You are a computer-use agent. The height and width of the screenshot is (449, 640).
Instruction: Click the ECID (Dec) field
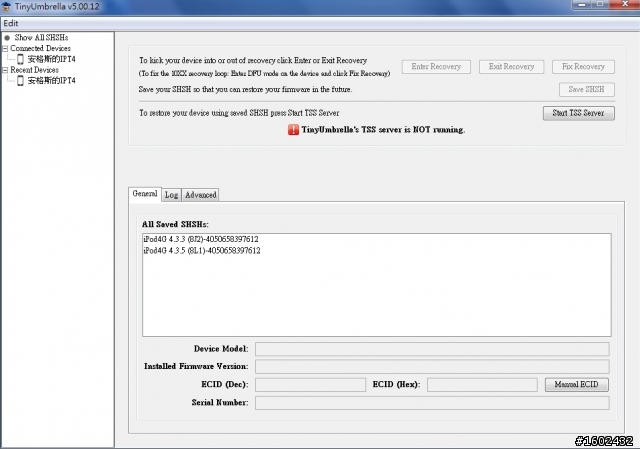310,385
